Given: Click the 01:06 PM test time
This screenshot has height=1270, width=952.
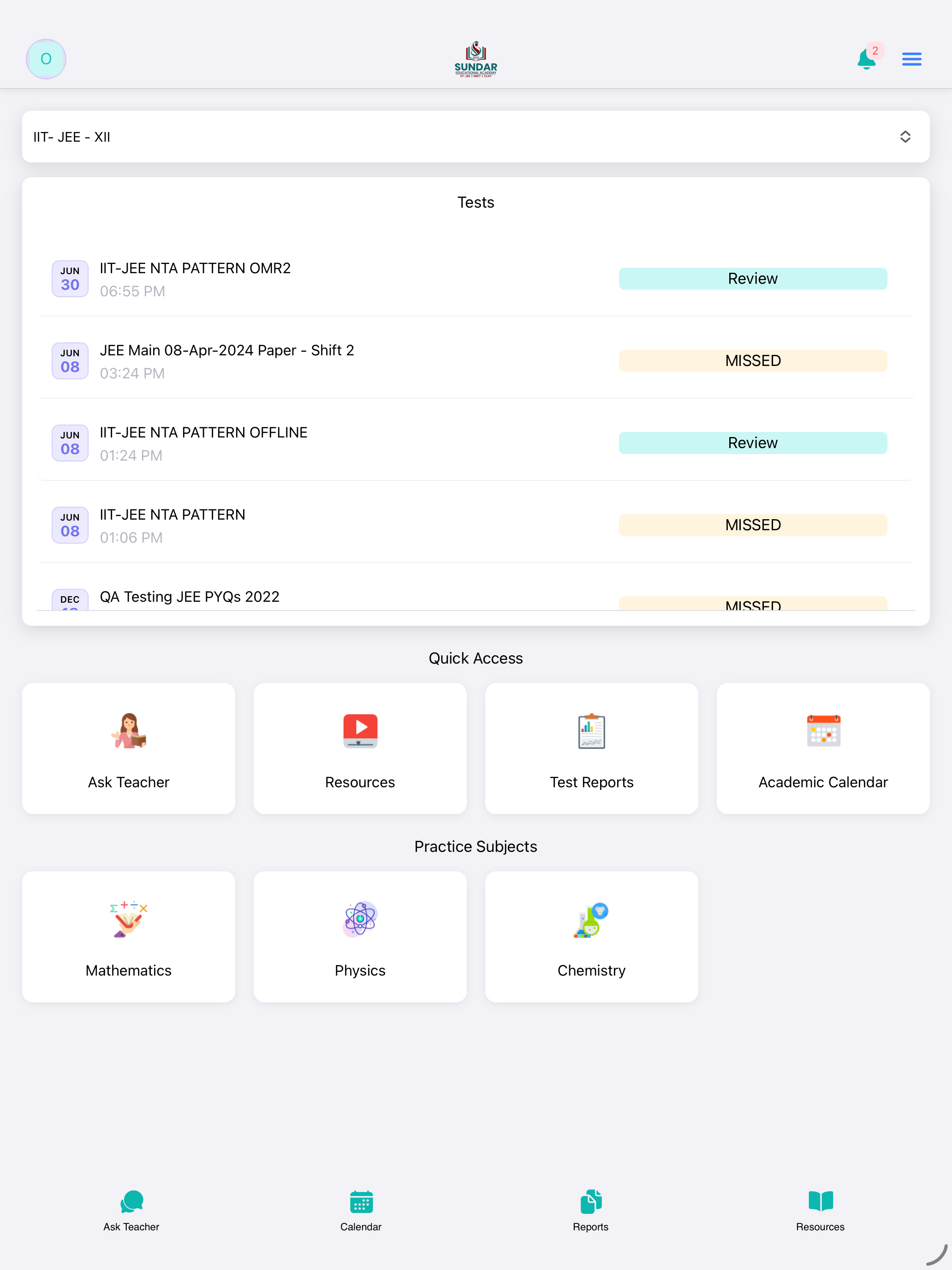Looking at the screenshot, I should 131,537.
